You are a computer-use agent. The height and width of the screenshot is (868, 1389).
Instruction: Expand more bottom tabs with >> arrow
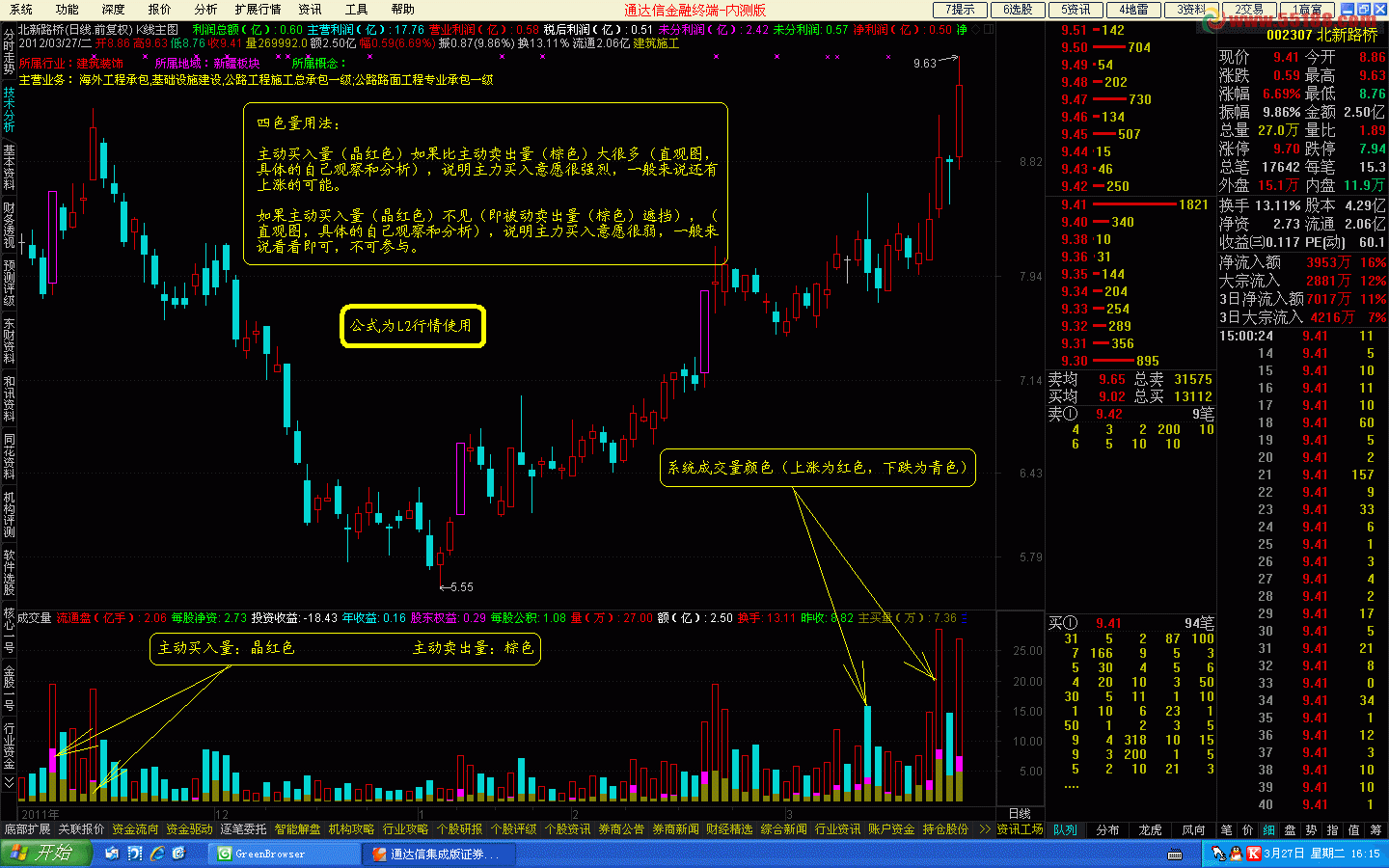pos(985,829)
